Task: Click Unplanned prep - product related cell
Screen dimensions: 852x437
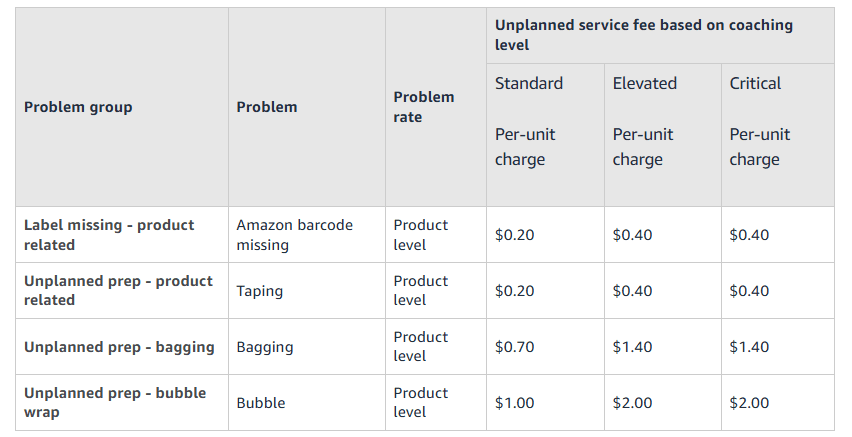Action: (118, 291)
